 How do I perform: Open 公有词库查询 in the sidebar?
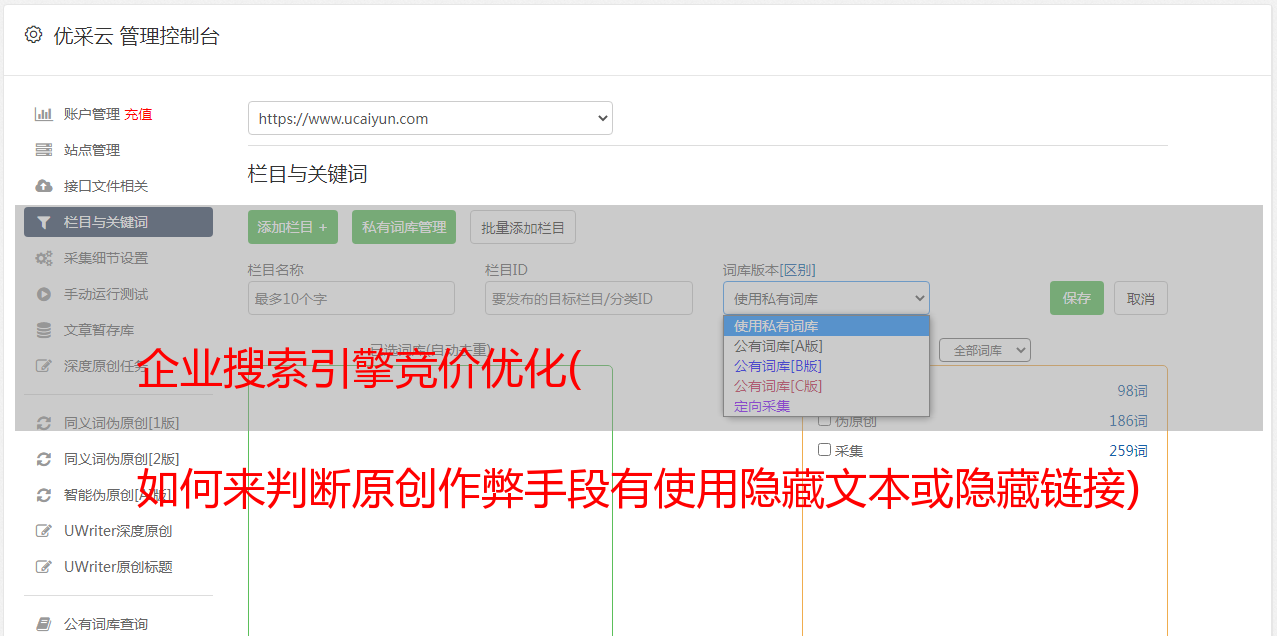point(106,624)
